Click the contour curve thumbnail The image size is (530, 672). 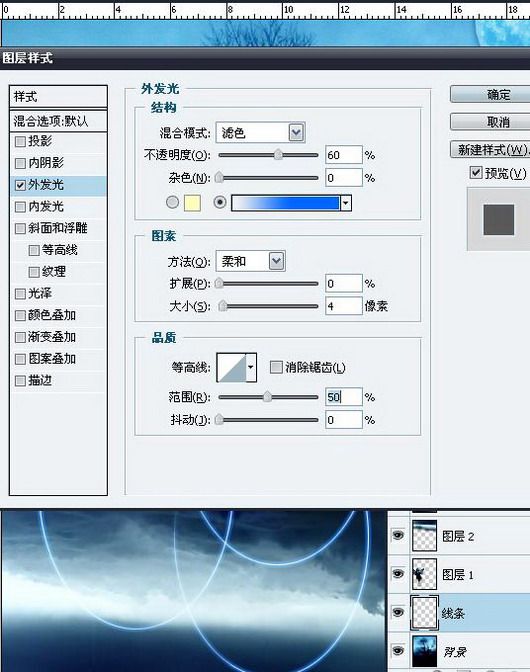[x=231, y=367]
